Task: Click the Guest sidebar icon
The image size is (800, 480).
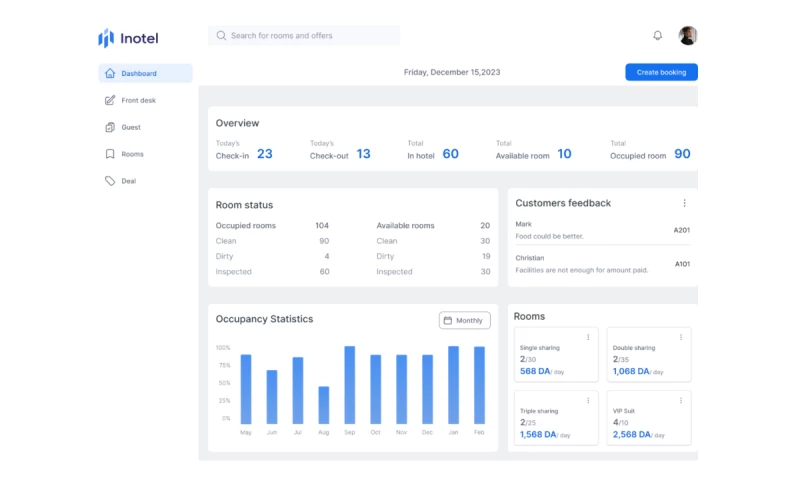Action: pyautogui.click(x=110, y=127)
